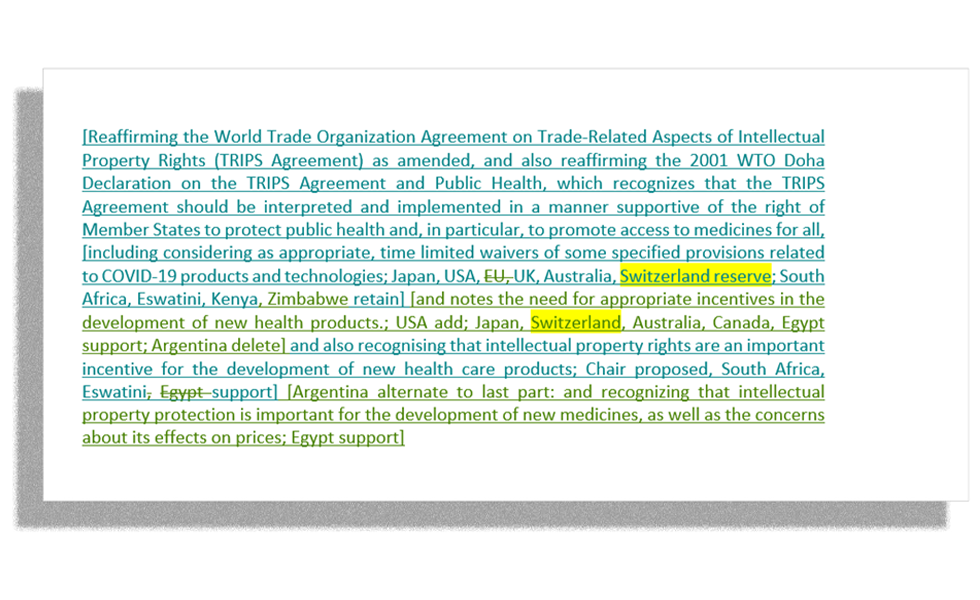Click 'Public Health,' in the Declaration line

pos(491,183)
